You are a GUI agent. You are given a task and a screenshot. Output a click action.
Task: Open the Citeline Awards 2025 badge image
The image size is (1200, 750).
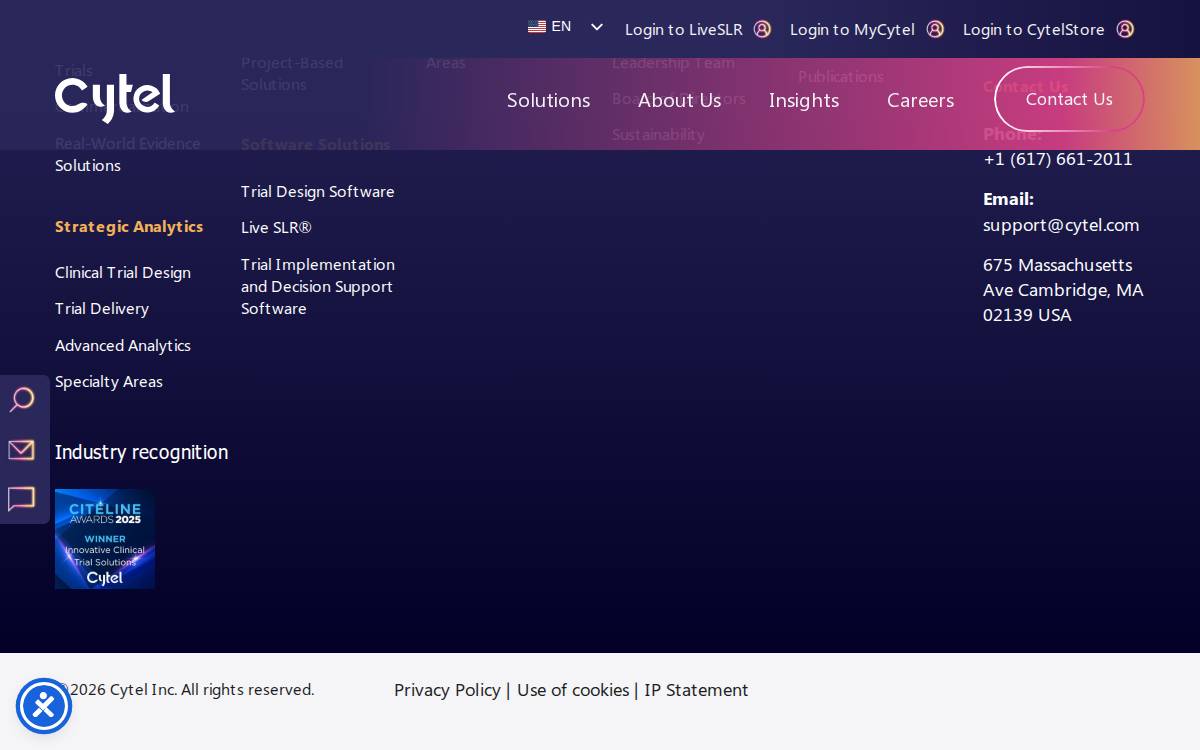pyautogui.click(x=105, y=539)
